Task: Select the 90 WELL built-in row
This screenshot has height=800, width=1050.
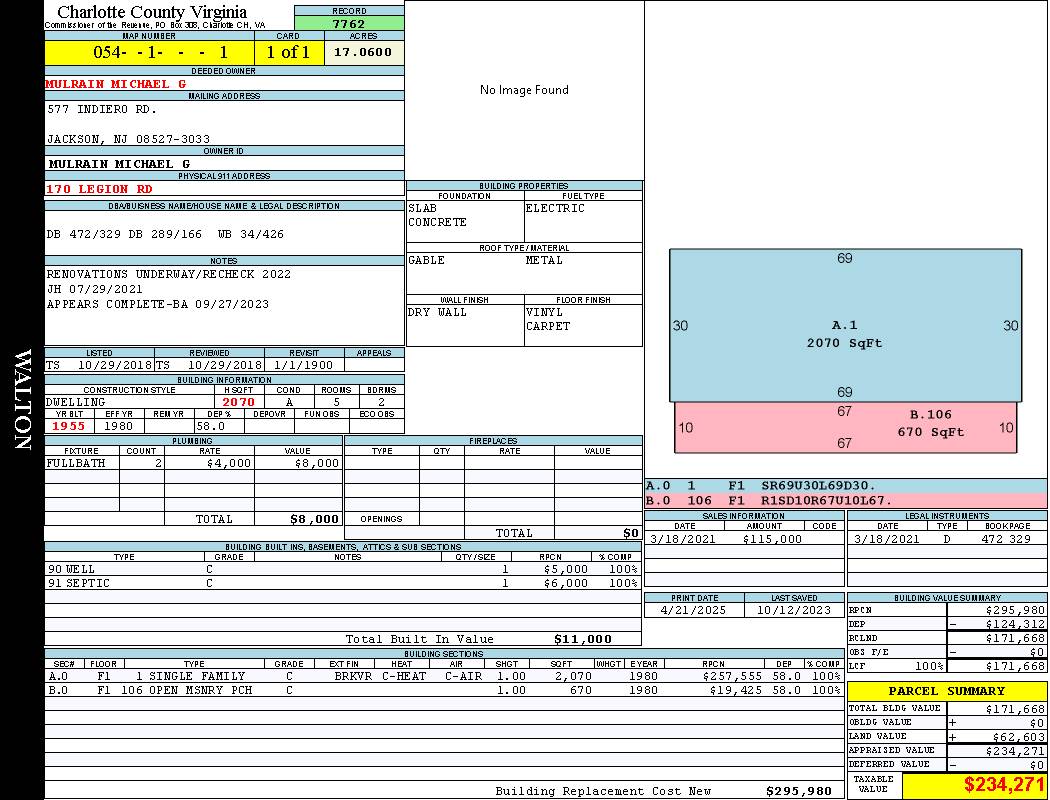Action: (343, 569)
